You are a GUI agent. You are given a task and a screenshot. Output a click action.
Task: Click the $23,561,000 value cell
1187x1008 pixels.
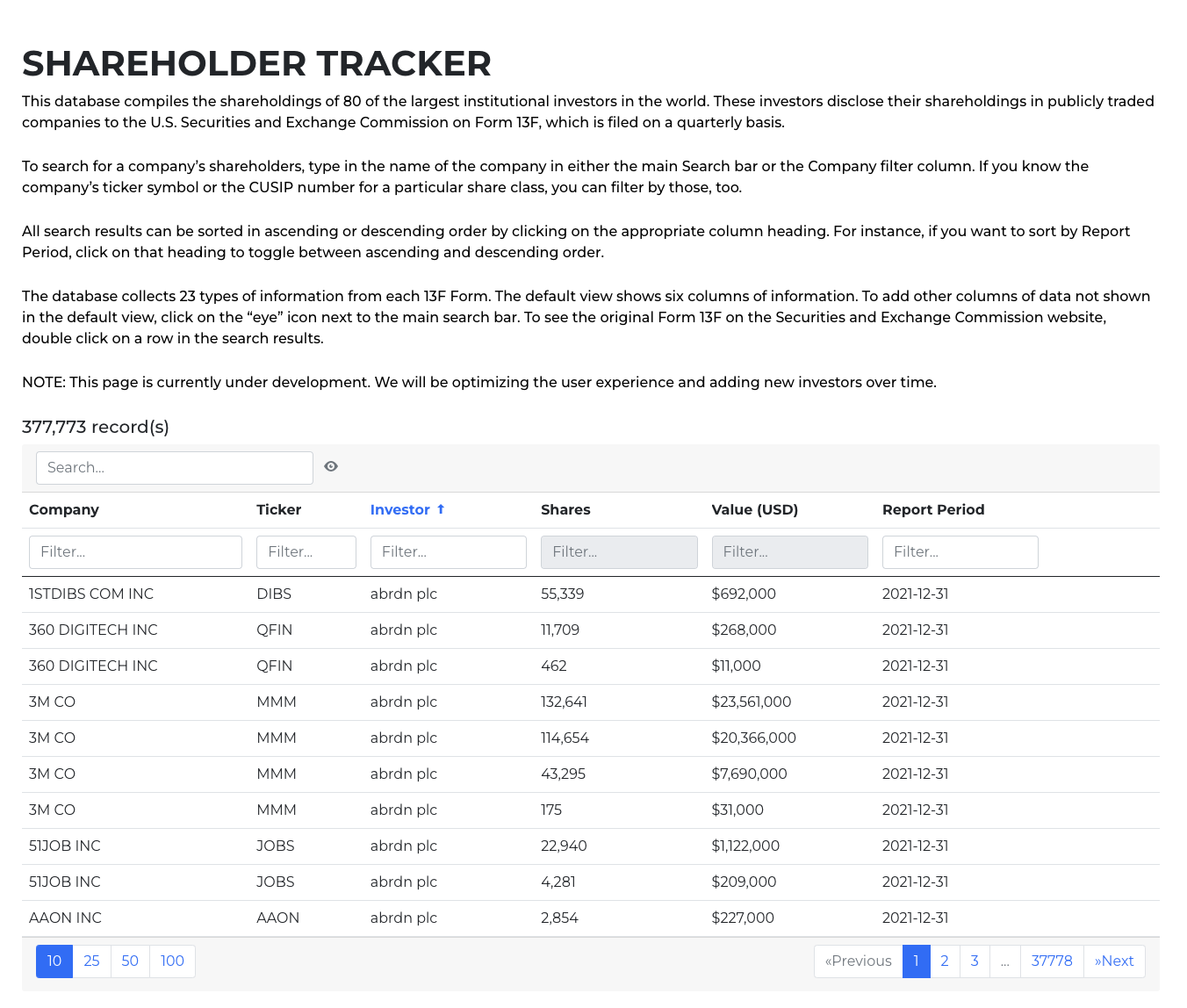pos(752,702)
